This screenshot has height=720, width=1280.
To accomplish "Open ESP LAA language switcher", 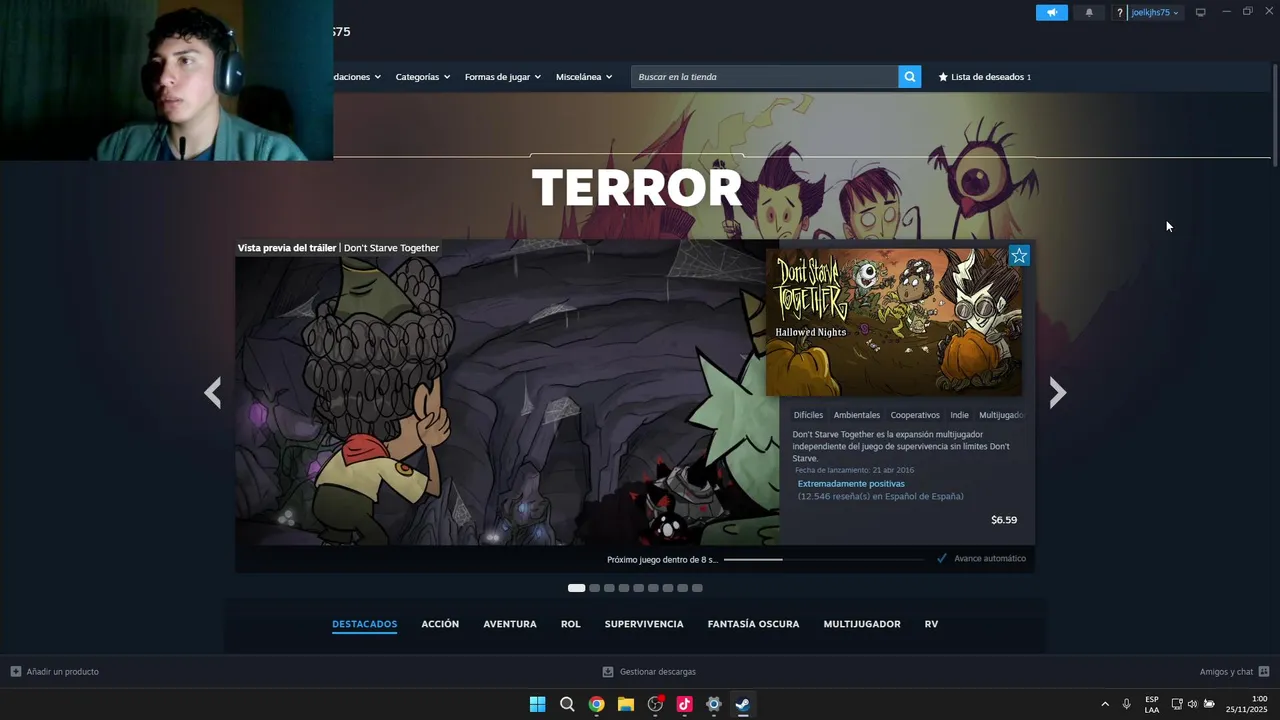I will click(x=1152, y=704).
